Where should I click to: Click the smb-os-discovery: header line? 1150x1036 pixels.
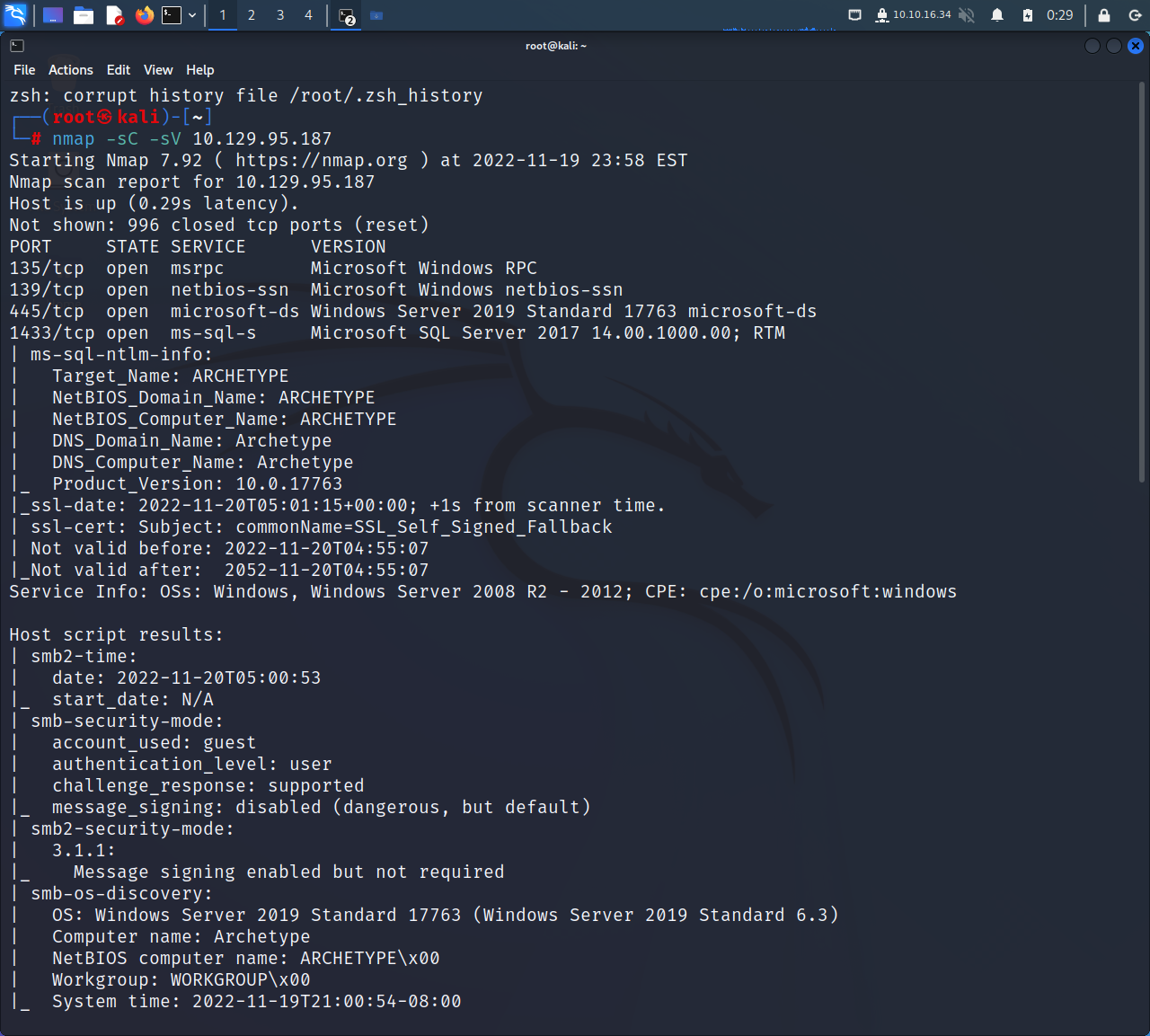pos(122,893)
